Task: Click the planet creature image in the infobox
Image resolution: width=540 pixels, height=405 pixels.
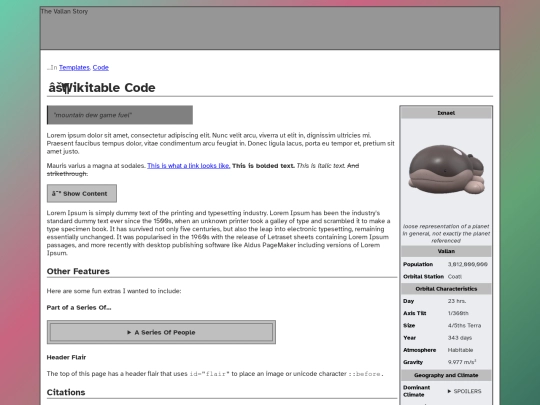Action: click(x=446, y=170)
